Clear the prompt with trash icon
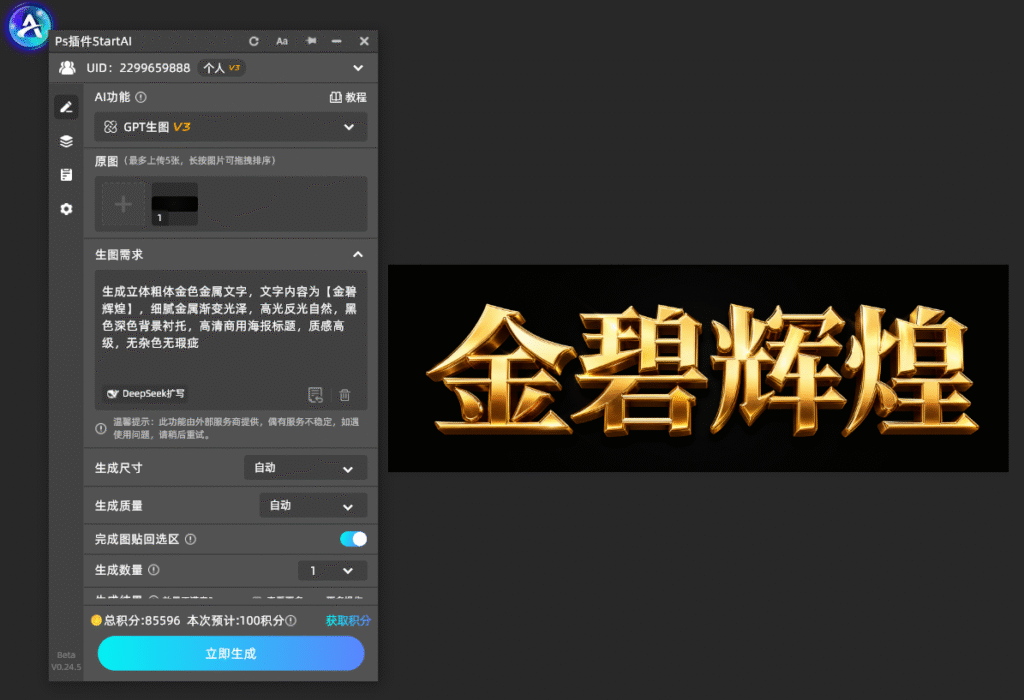 (345, 394)
